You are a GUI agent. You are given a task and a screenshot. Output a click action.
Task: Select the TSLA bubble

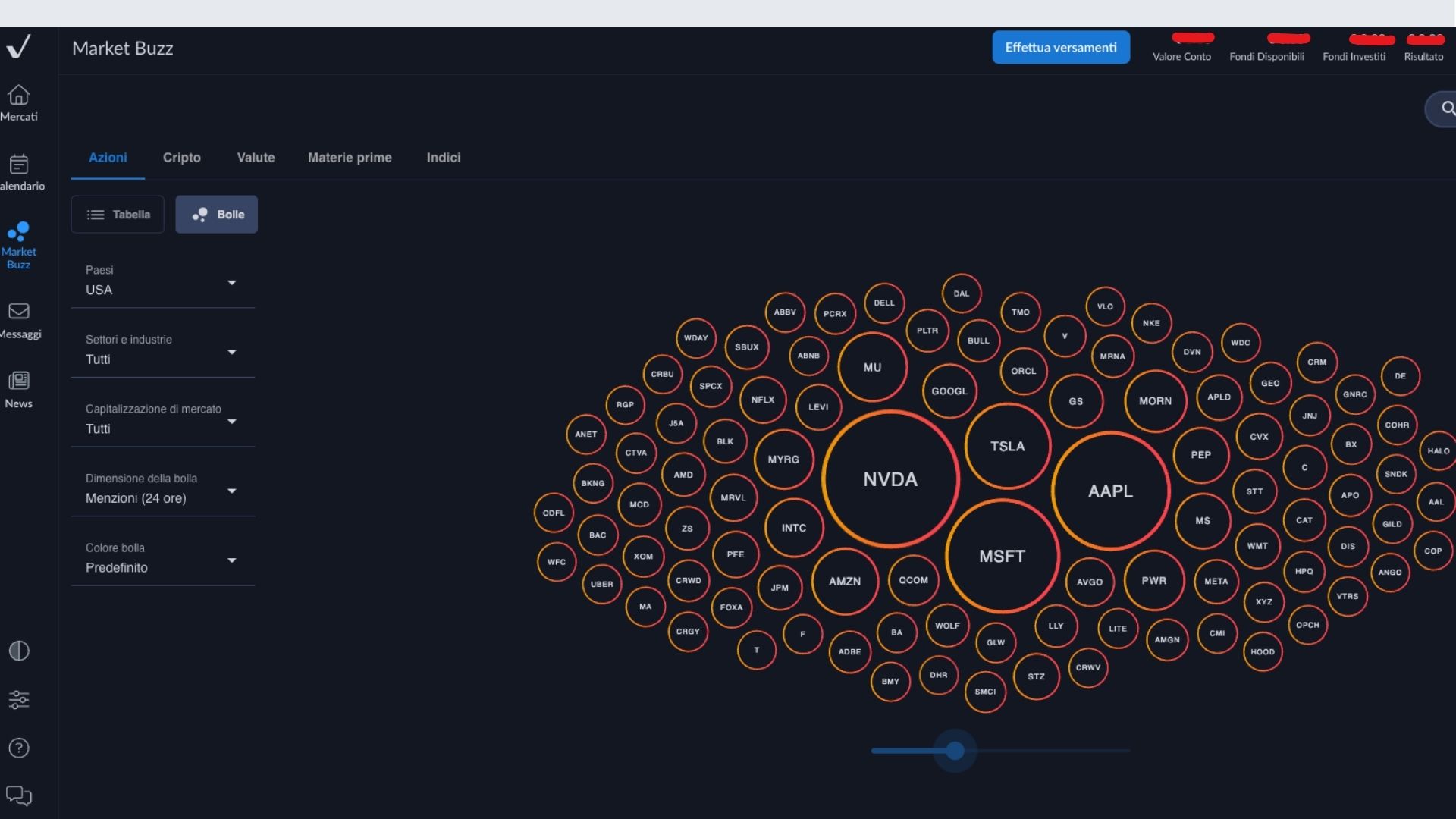(x=1007, y=447)
